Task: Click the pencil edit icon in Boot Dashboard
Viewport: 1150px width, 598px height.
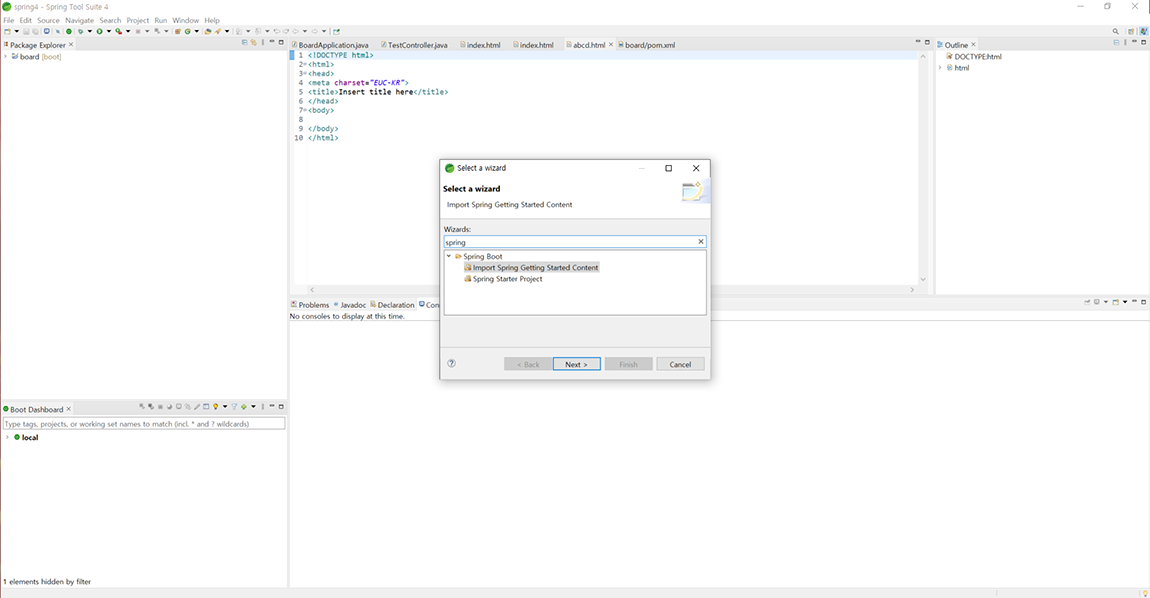Action: (197, 406)
